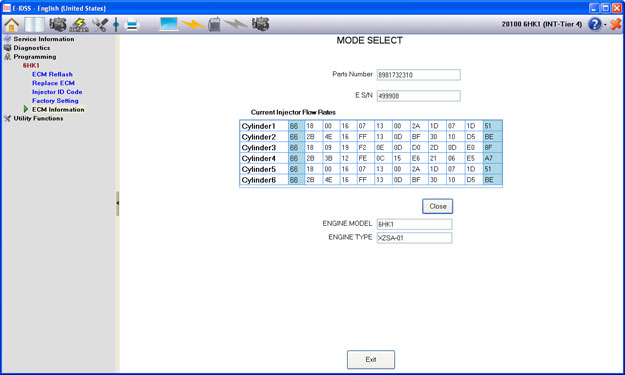Open the wrench and screwdriver utilities icon
Image resolution: width=625 pixels, height=375 pixels.
(100, 25)
